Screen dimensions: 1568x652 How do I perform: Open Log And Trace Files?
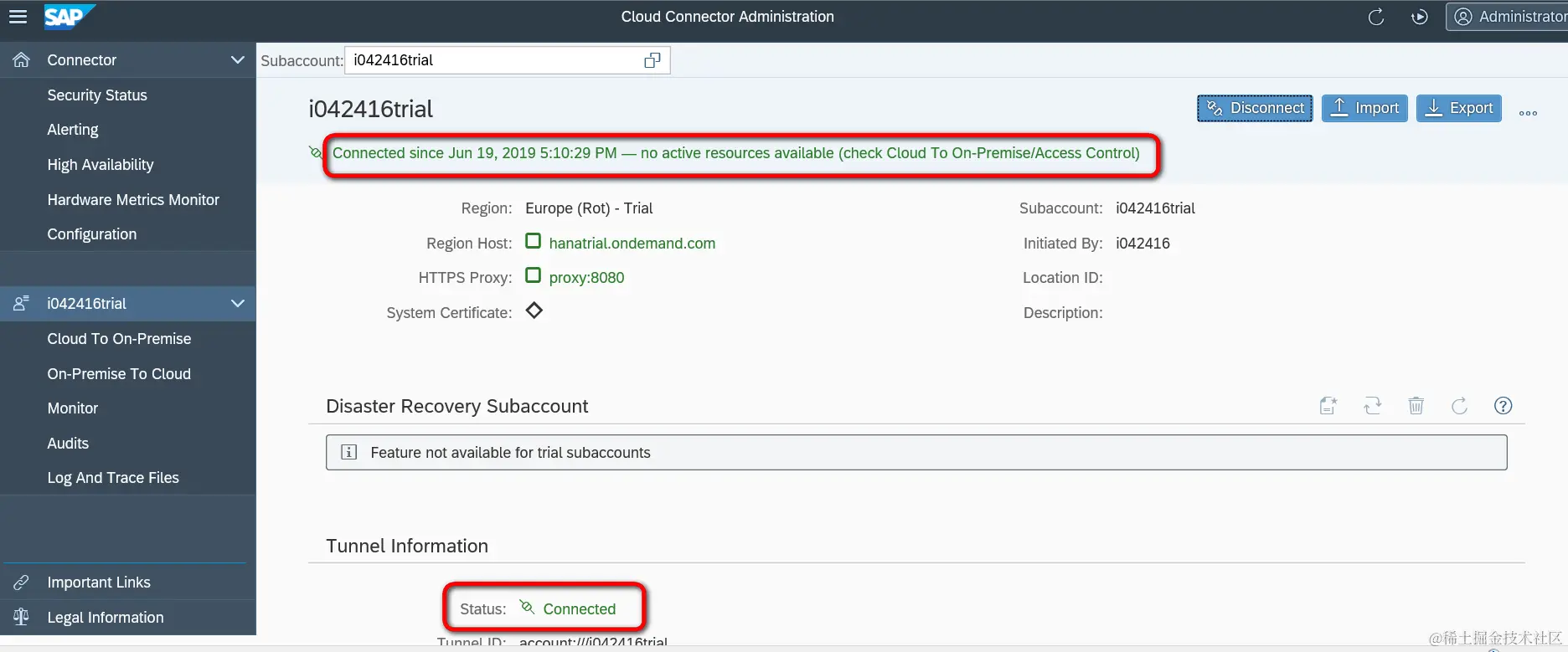113,478
